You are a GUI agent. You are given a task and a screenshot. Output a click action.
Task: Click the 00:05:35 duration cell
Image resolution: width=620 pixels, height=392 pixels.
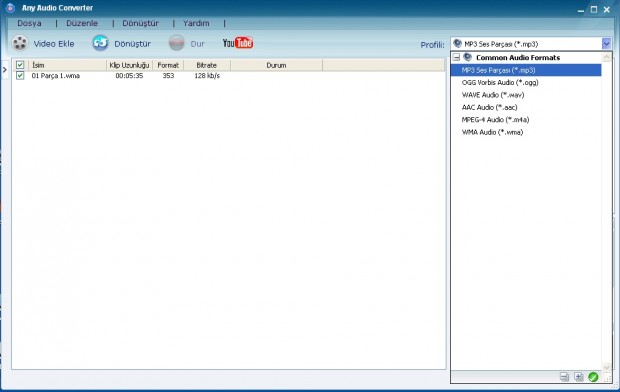pyautogui.click(x=129, y=76)
